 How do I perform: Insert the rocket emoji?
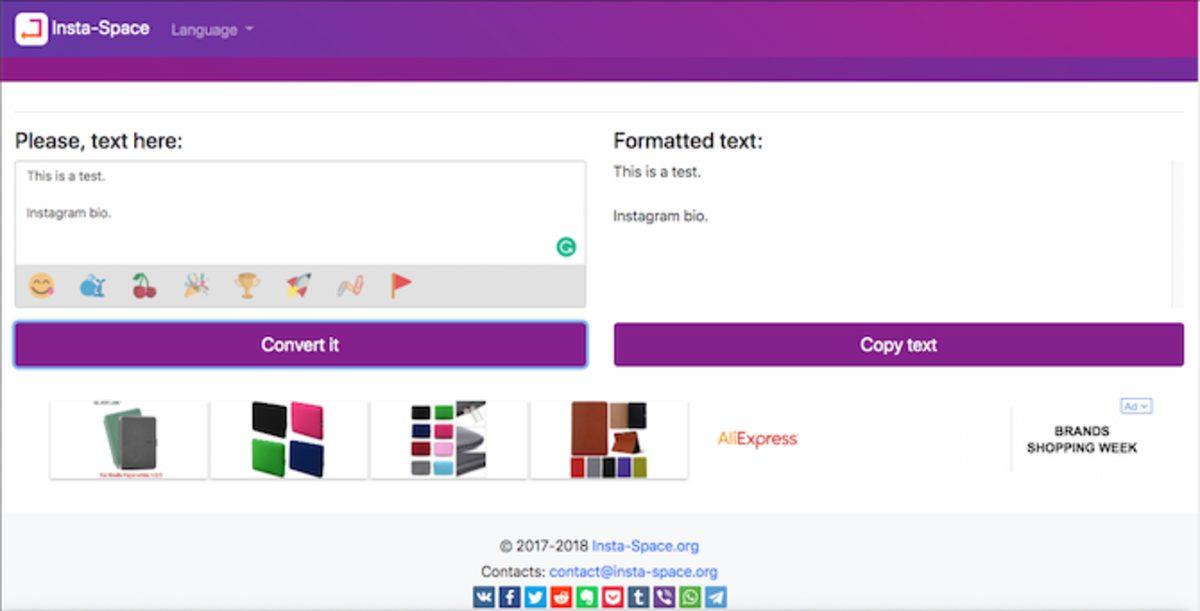(298, 287)
